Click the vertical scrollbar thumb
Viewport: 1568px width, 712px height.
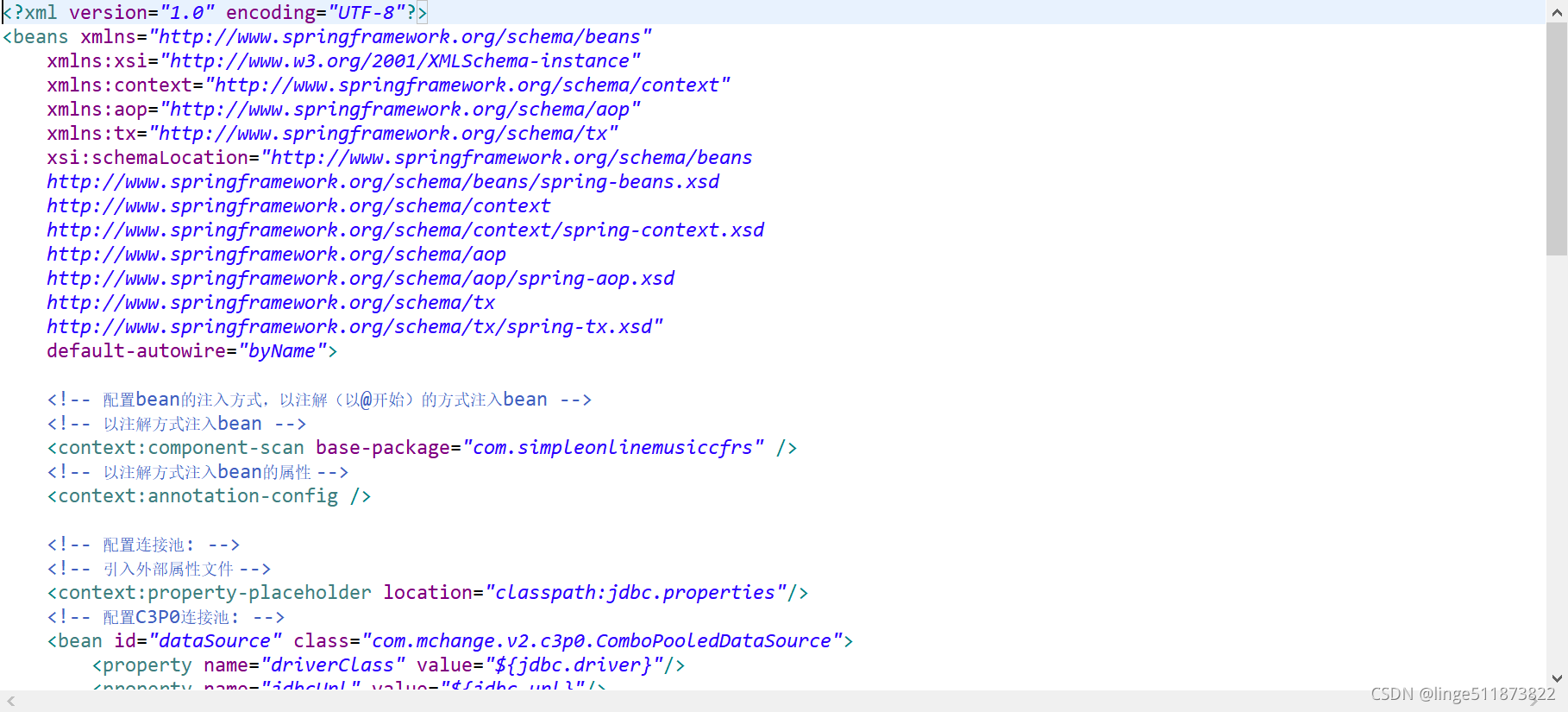pyautogui.click(x=1557, y=138)
